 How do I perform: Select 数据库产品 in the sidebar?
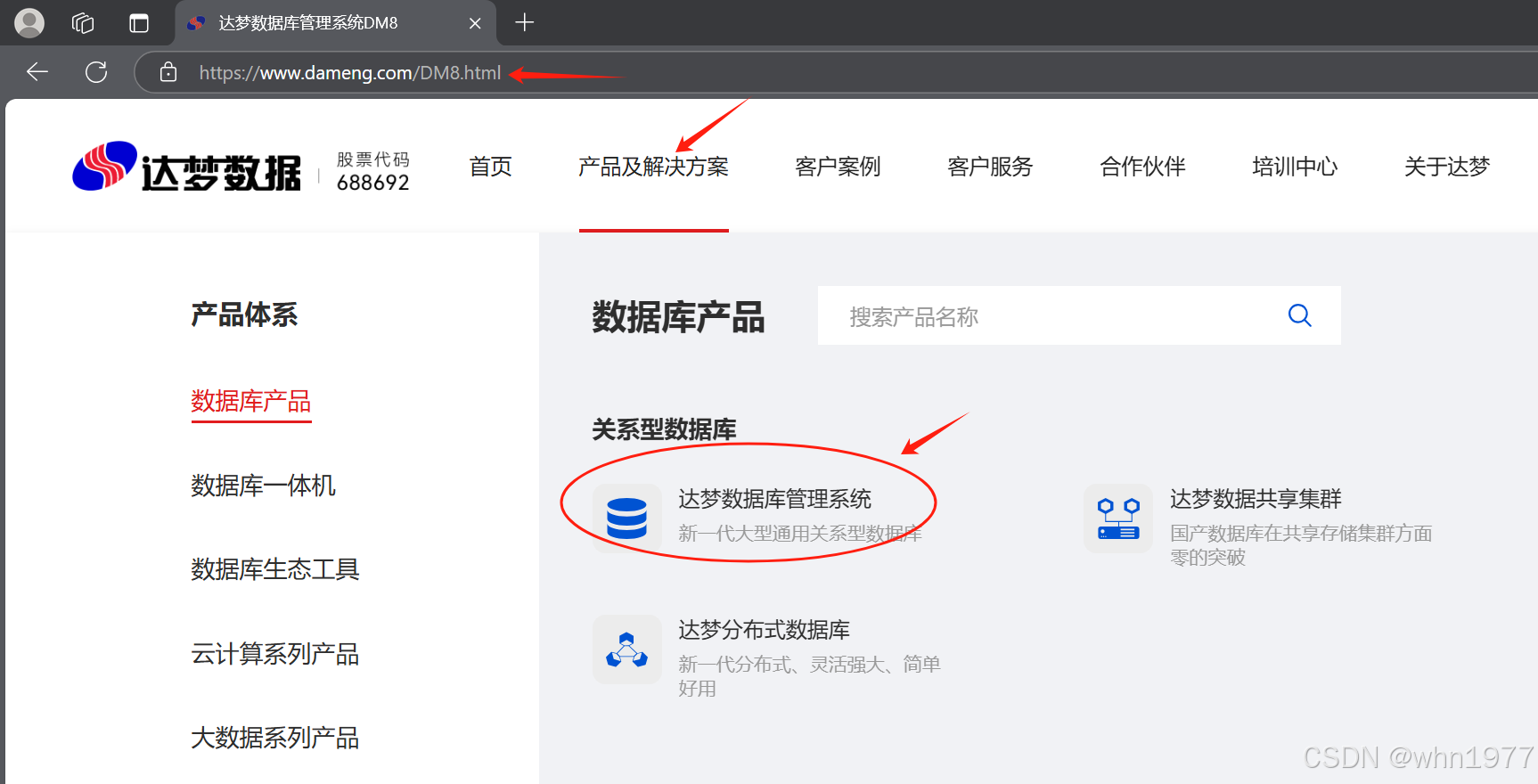tap(251, 402)
